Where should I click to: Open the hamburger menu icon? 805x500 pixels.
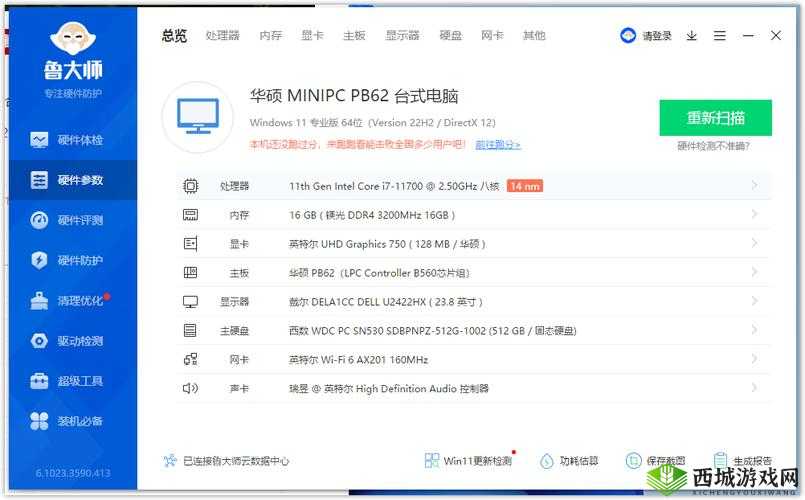720,35
